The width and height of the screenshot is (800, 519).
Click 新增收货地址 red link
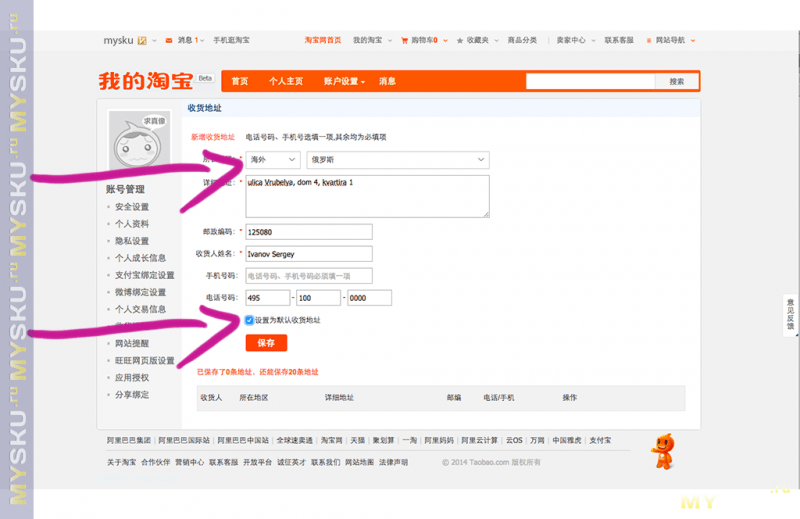pos(213,137)
